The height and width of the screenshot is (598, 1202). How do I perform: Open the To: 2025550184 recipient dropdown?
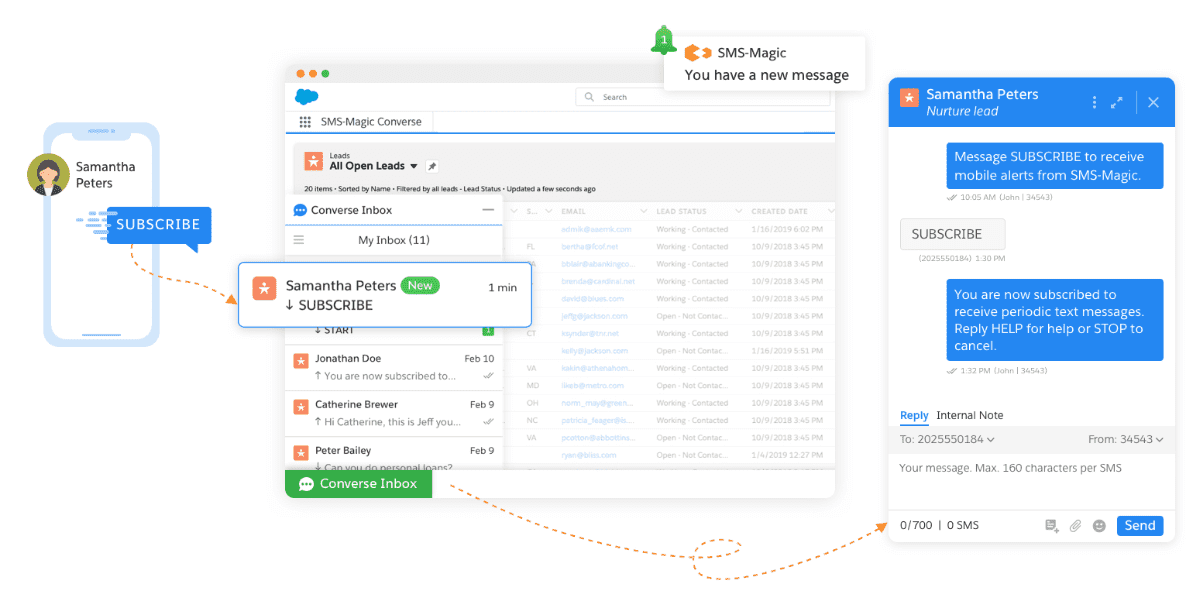tap(947, 439)
